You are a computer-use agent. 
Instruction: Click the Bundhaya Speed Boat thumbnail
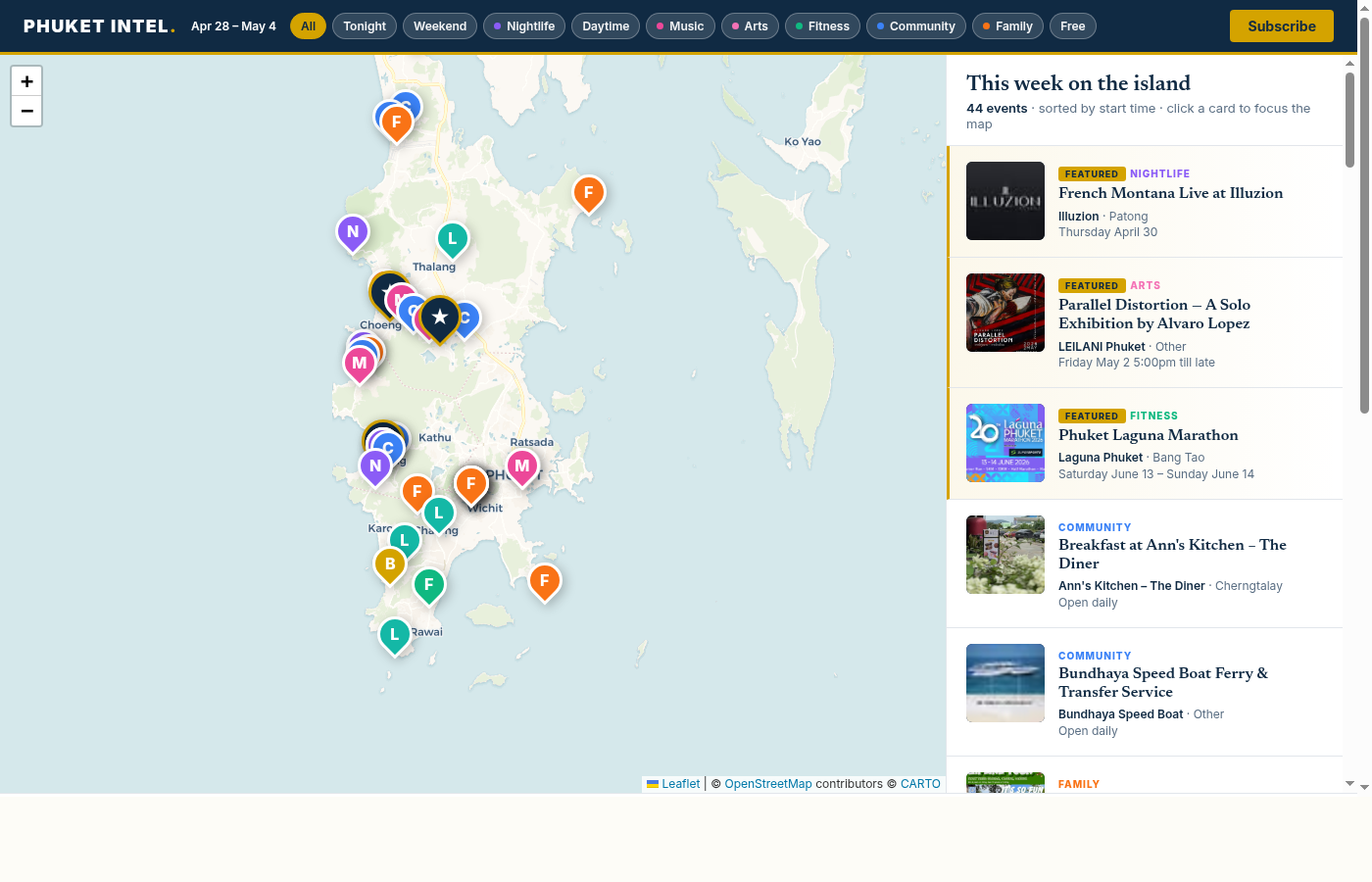1005,683
